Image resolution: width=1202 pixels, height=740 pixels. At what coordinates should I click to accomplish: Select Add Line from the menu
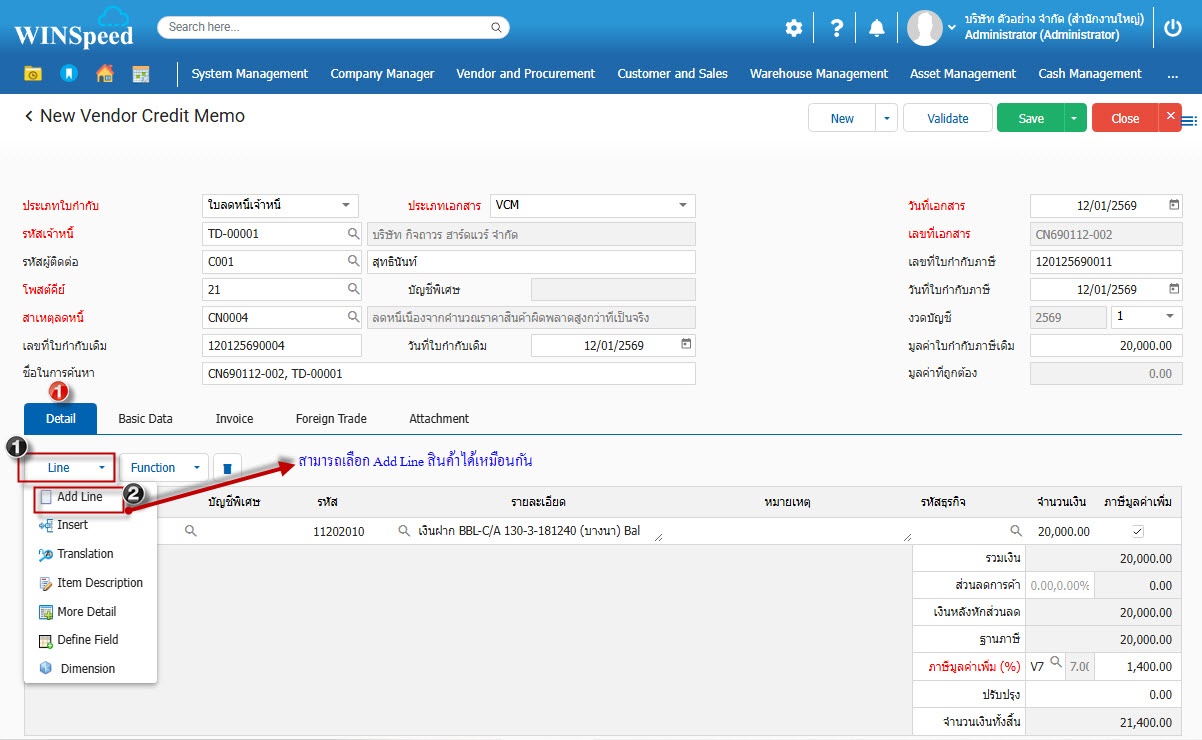(79, 497)
